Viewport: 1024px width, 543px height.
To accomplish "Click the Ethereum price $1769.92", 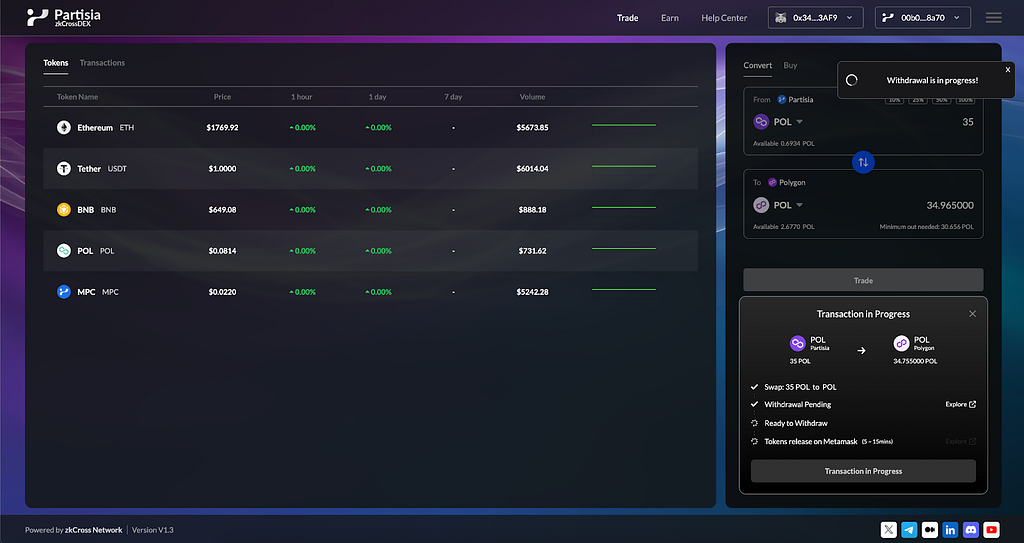I will tap(222, 127).
